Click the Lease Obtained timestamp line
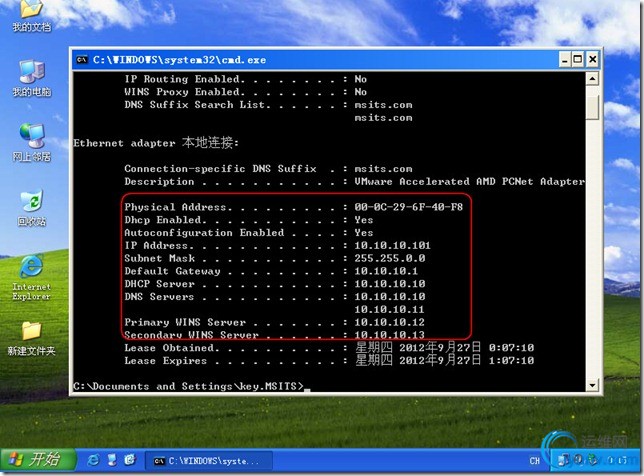This screenshot has width=644, height=476. (329, 348)
